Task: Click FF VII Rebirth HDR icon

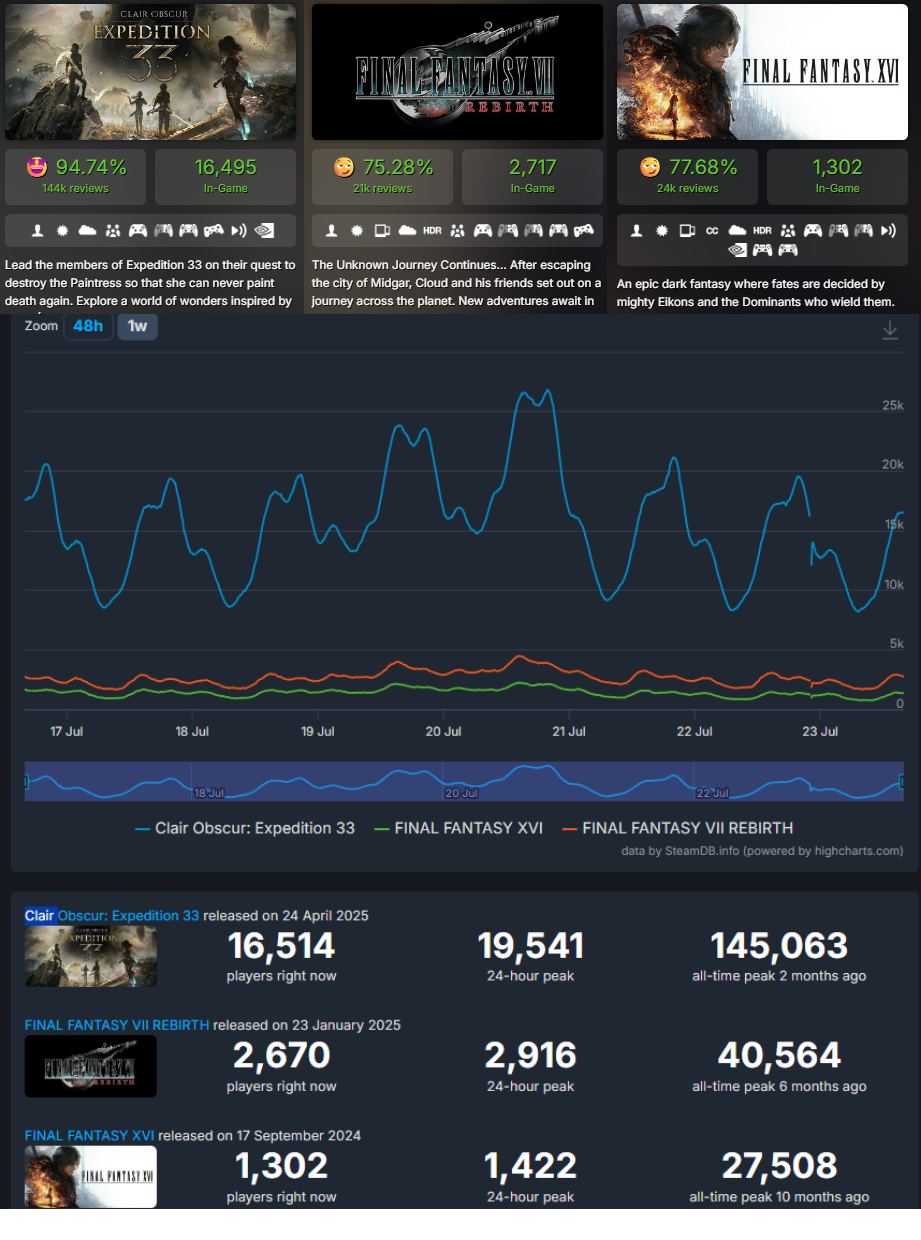Action: (x=432, y=231)
